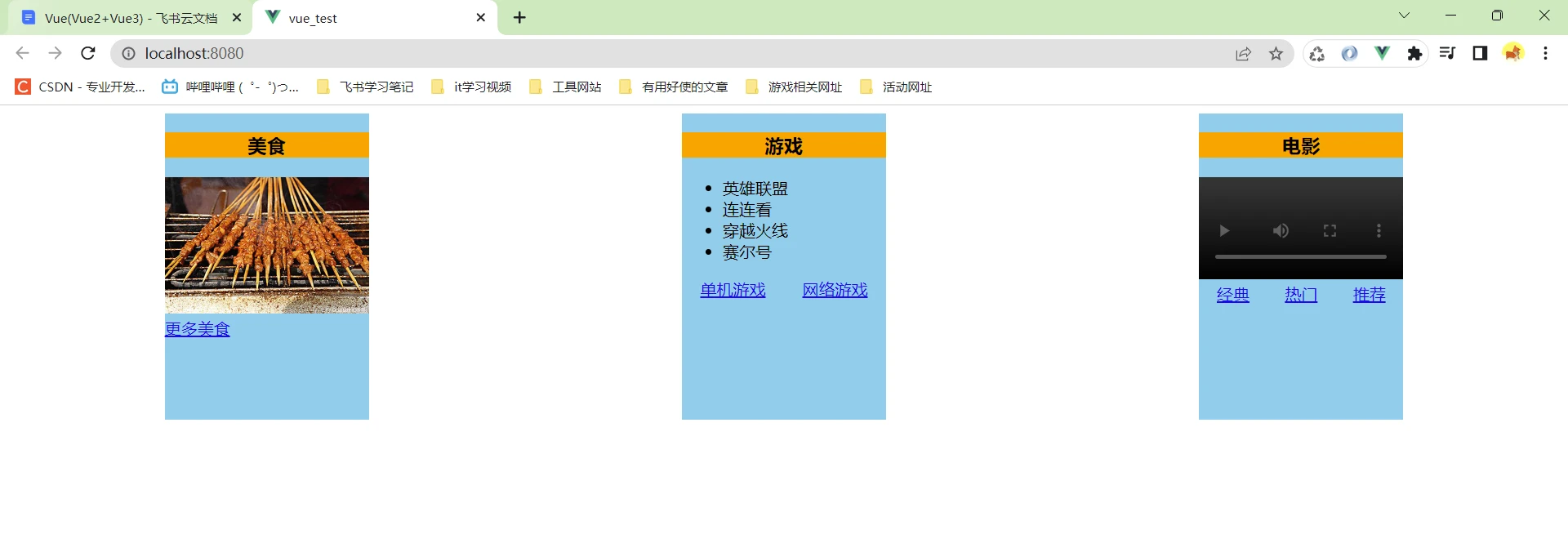
Task: Mute the video with the speaker icon
Action: click(x=1281, y=231)
